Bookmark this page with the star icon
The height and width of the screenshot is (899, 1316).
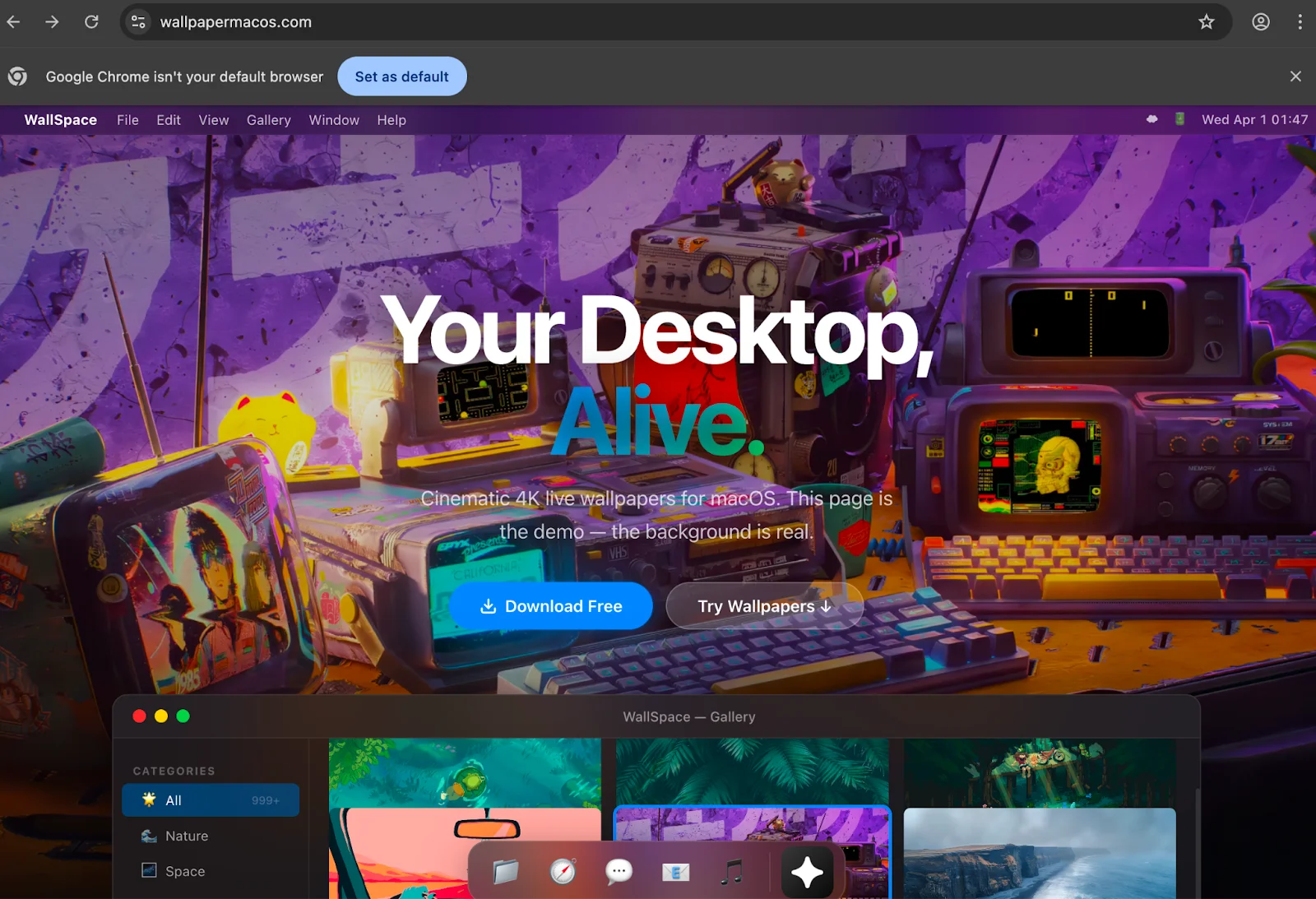pos(1207,22)
